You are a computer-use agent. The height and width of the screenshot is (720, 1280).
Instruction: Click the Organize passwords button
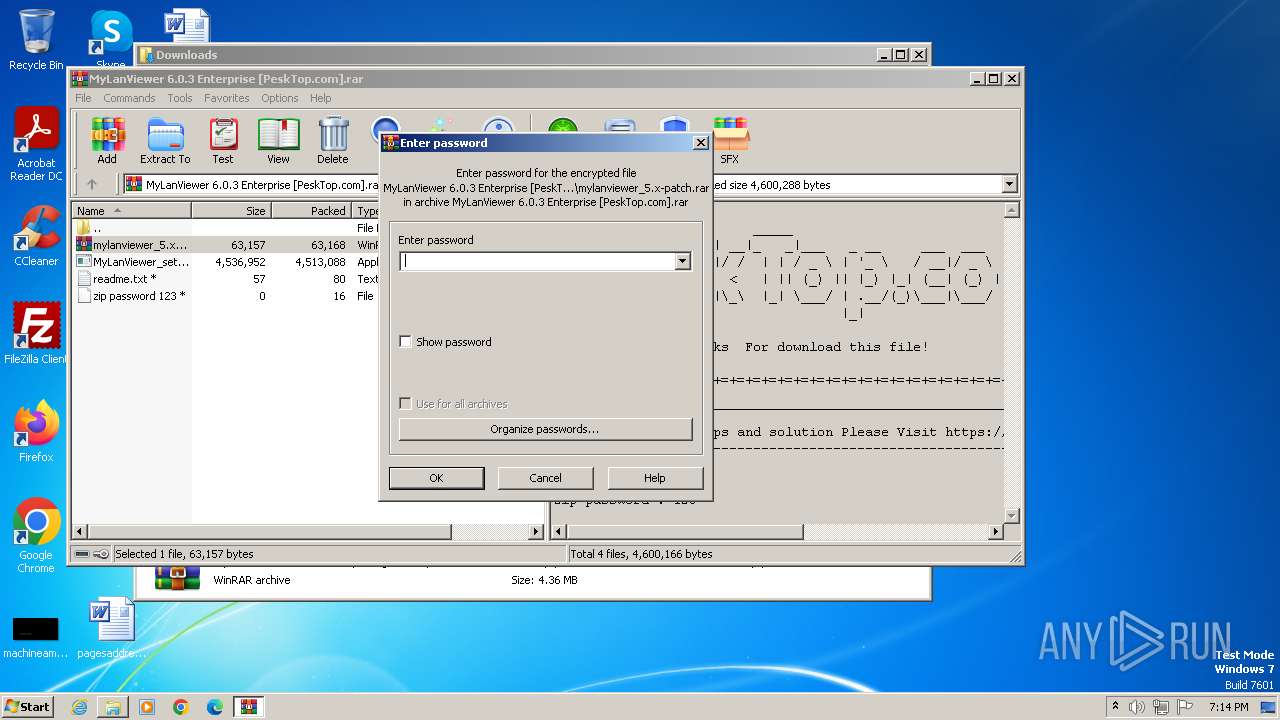pos(545,429)
